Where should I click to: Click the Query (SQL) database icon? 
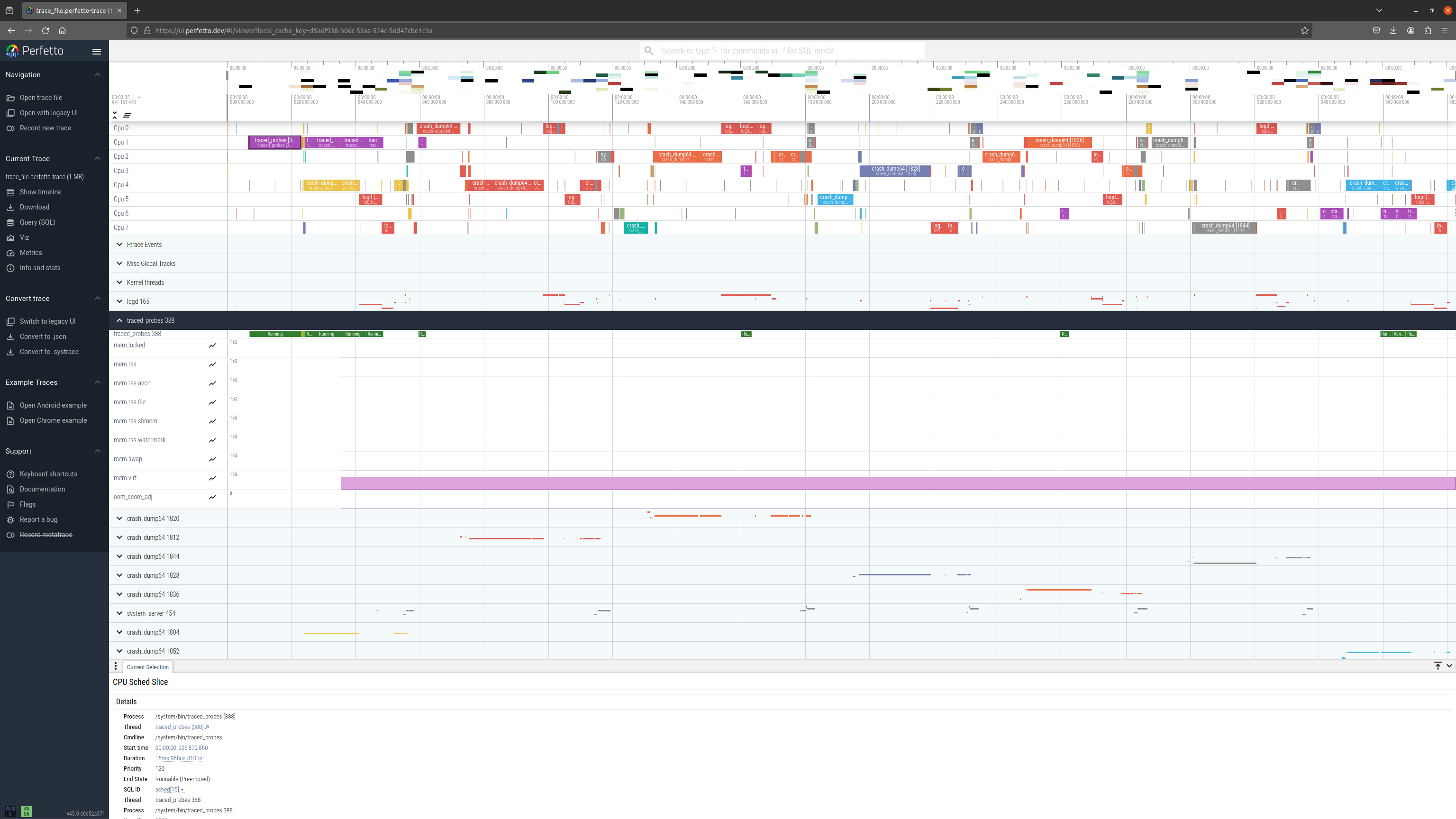tap(10, 223)
